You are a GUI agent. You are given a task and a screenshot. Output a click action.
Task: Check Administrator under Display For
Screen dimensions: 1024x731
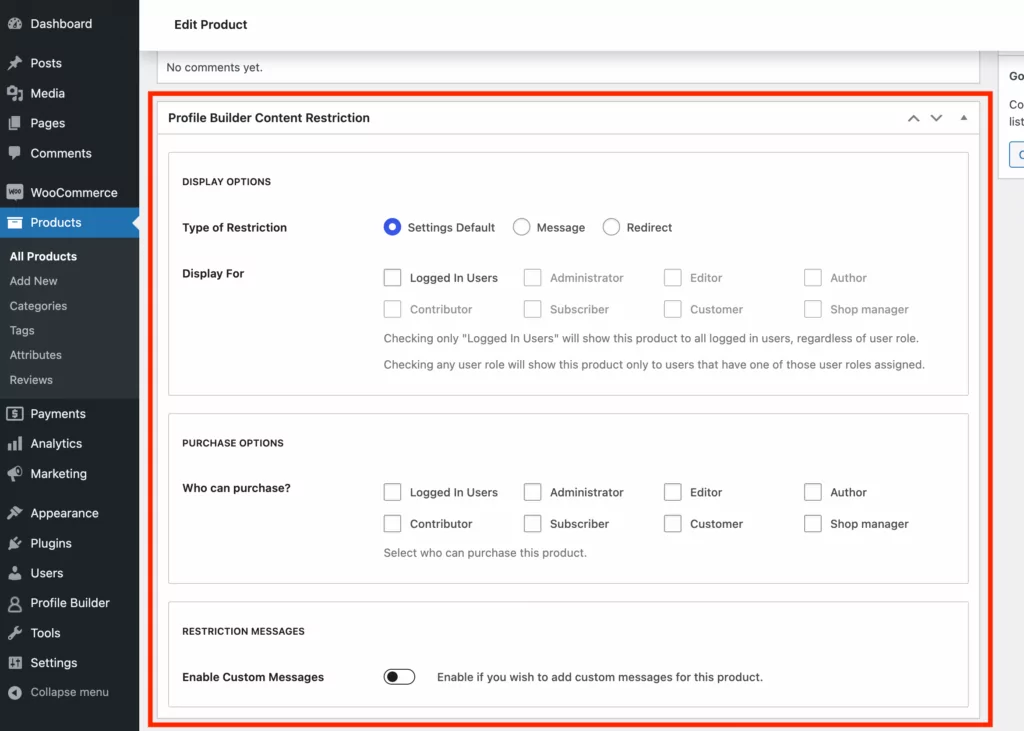pos(532,278)
